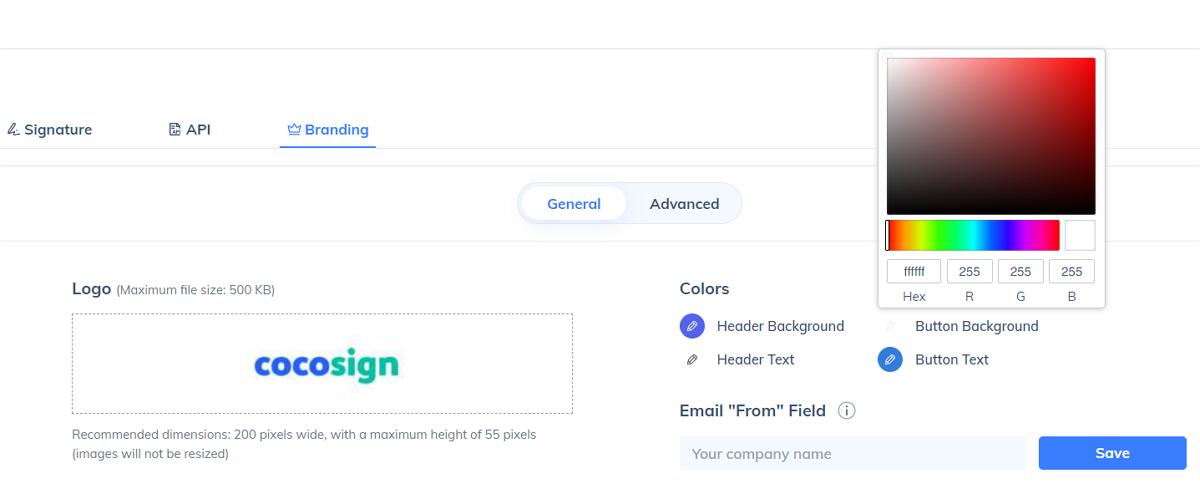Click the Header Background pencil icon
This screenshot has width=1200, height=494.
(692, 326)
